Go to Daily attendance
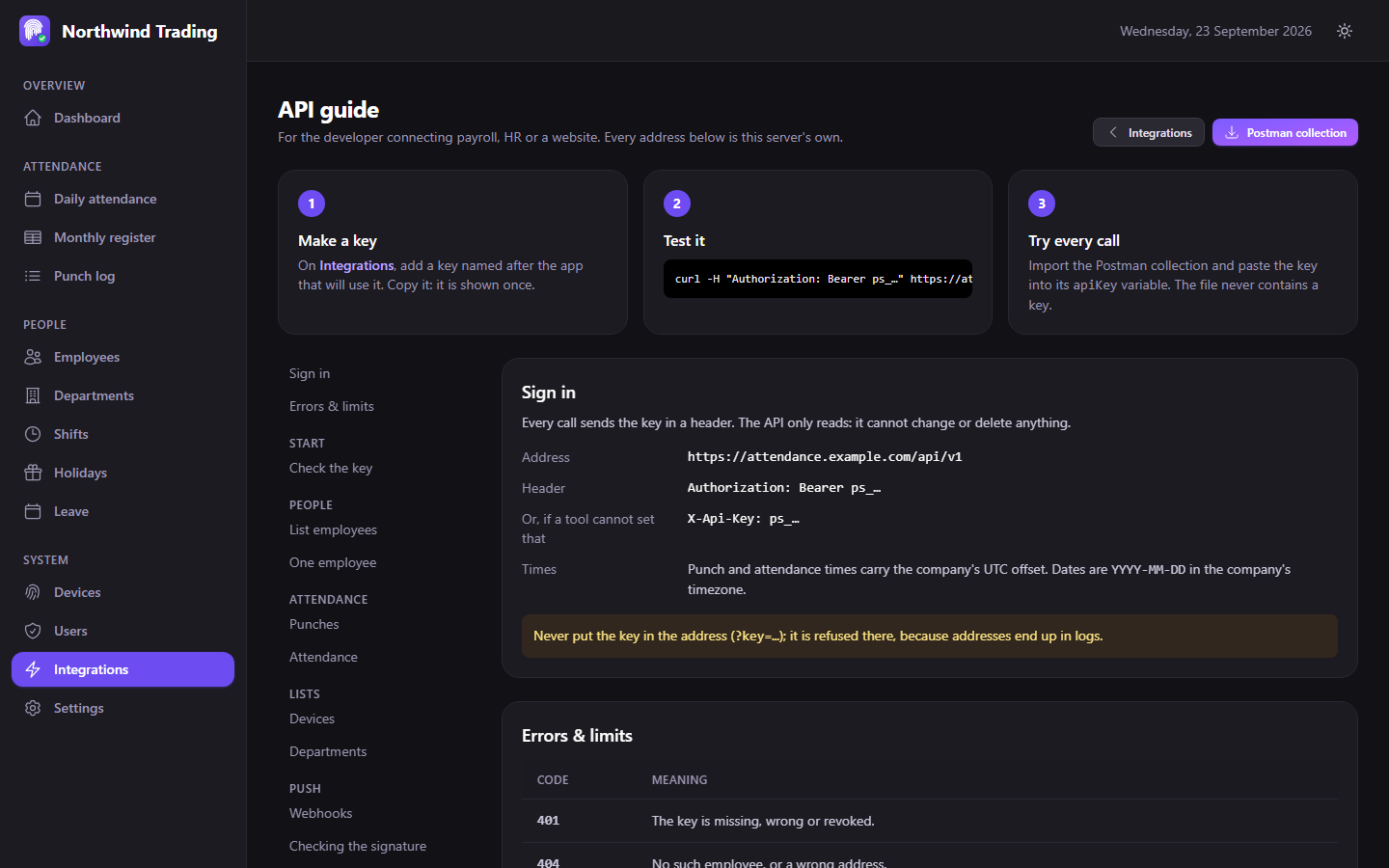 pos(123,199)
